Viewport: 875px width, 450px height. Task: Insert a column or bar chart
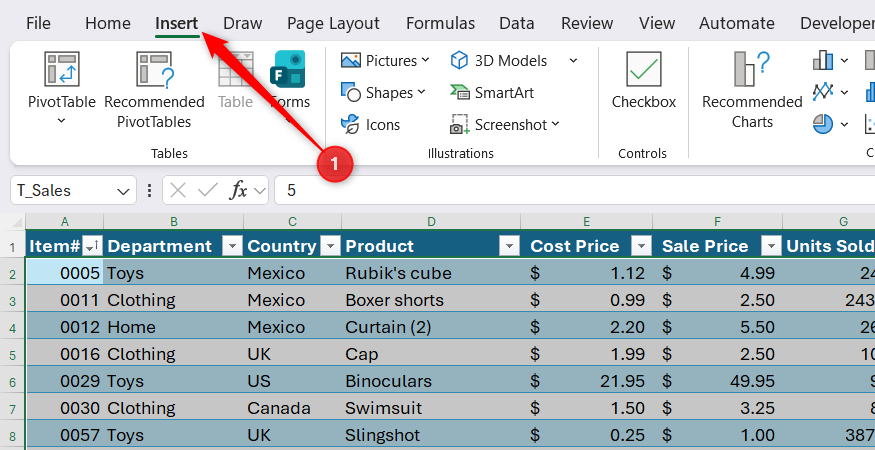point(823,60)
